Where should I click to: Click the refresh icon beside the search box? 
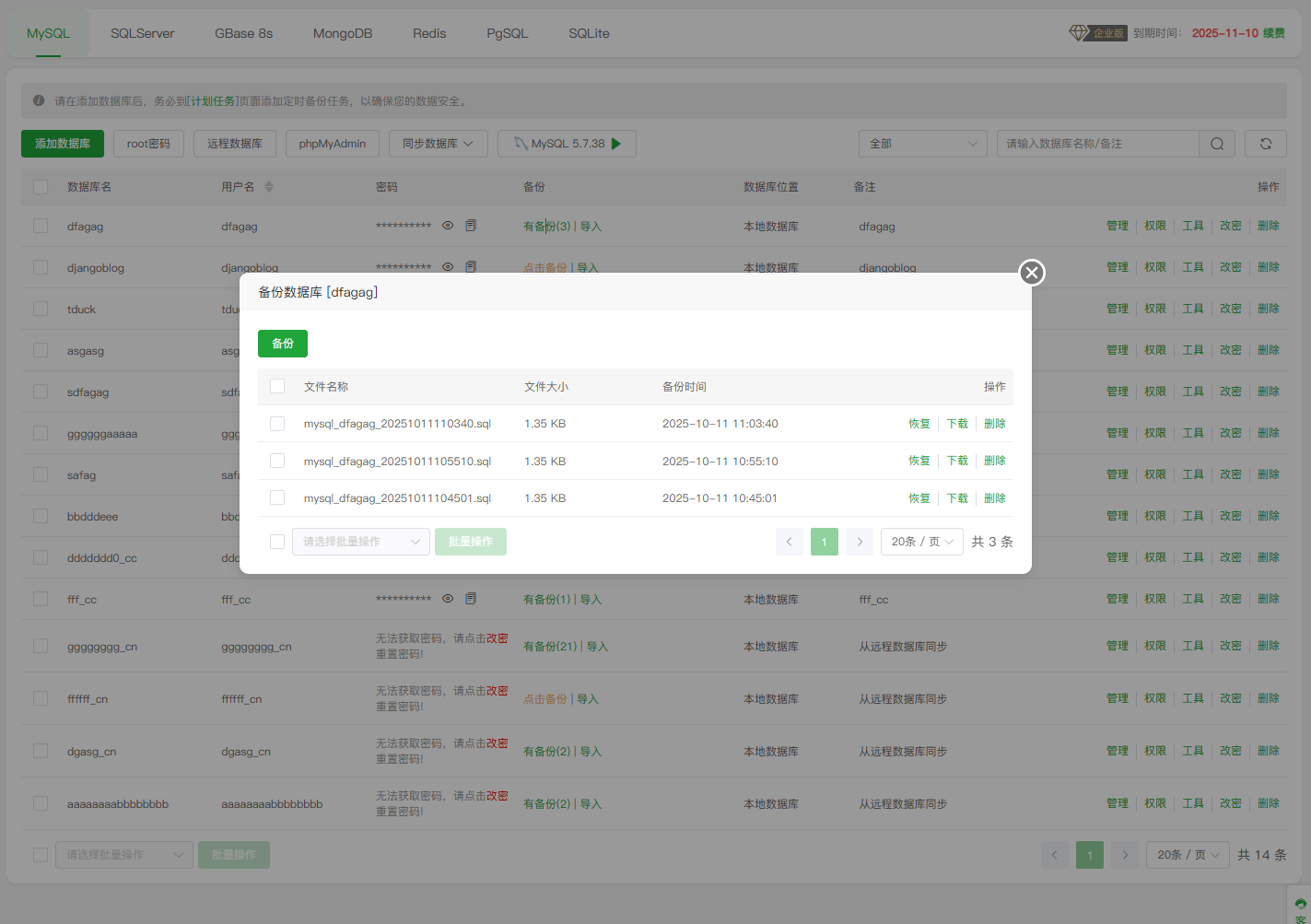(1265, 144)
